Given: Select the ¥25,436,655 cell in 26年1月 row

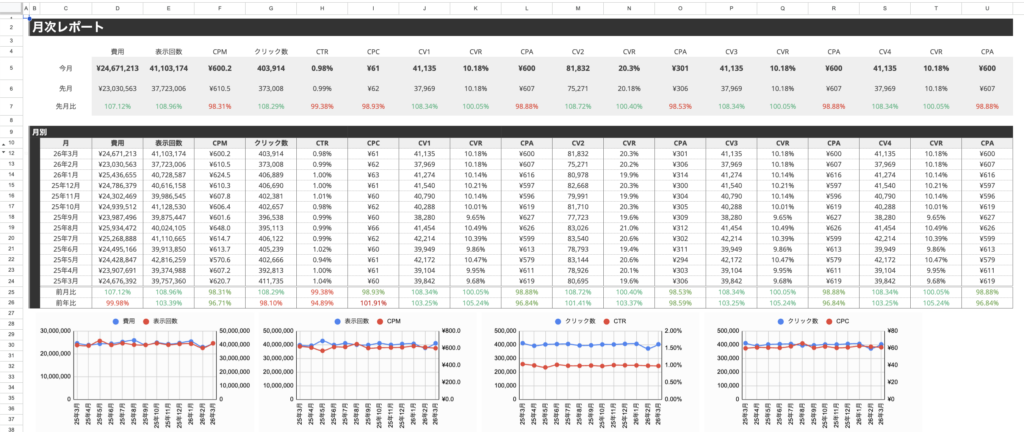Looking at the screenshot, I should tap(117, 175).
